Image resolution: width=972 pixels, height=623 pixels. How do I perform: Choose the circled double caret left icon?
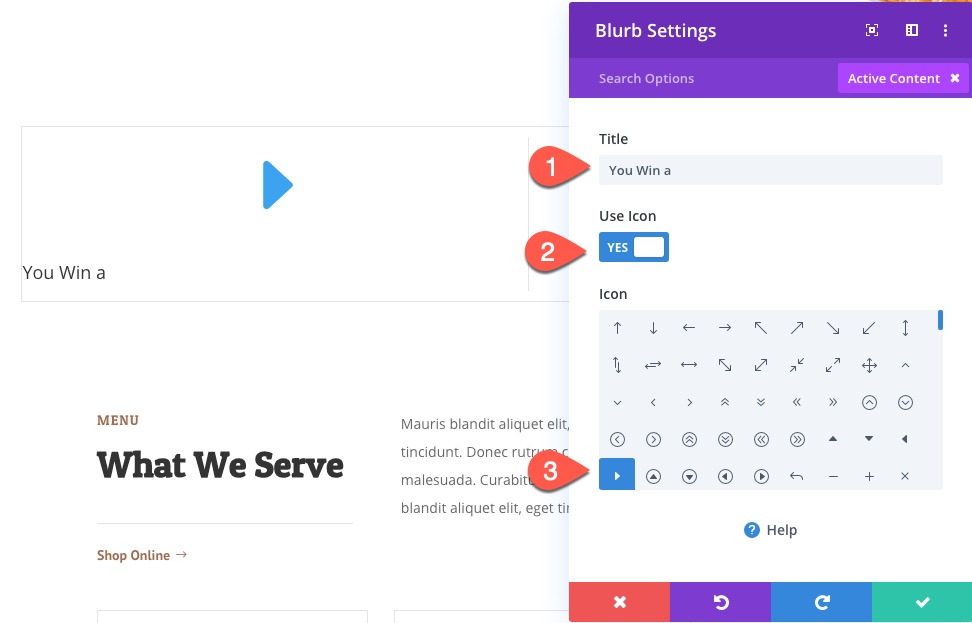point(761,440)
